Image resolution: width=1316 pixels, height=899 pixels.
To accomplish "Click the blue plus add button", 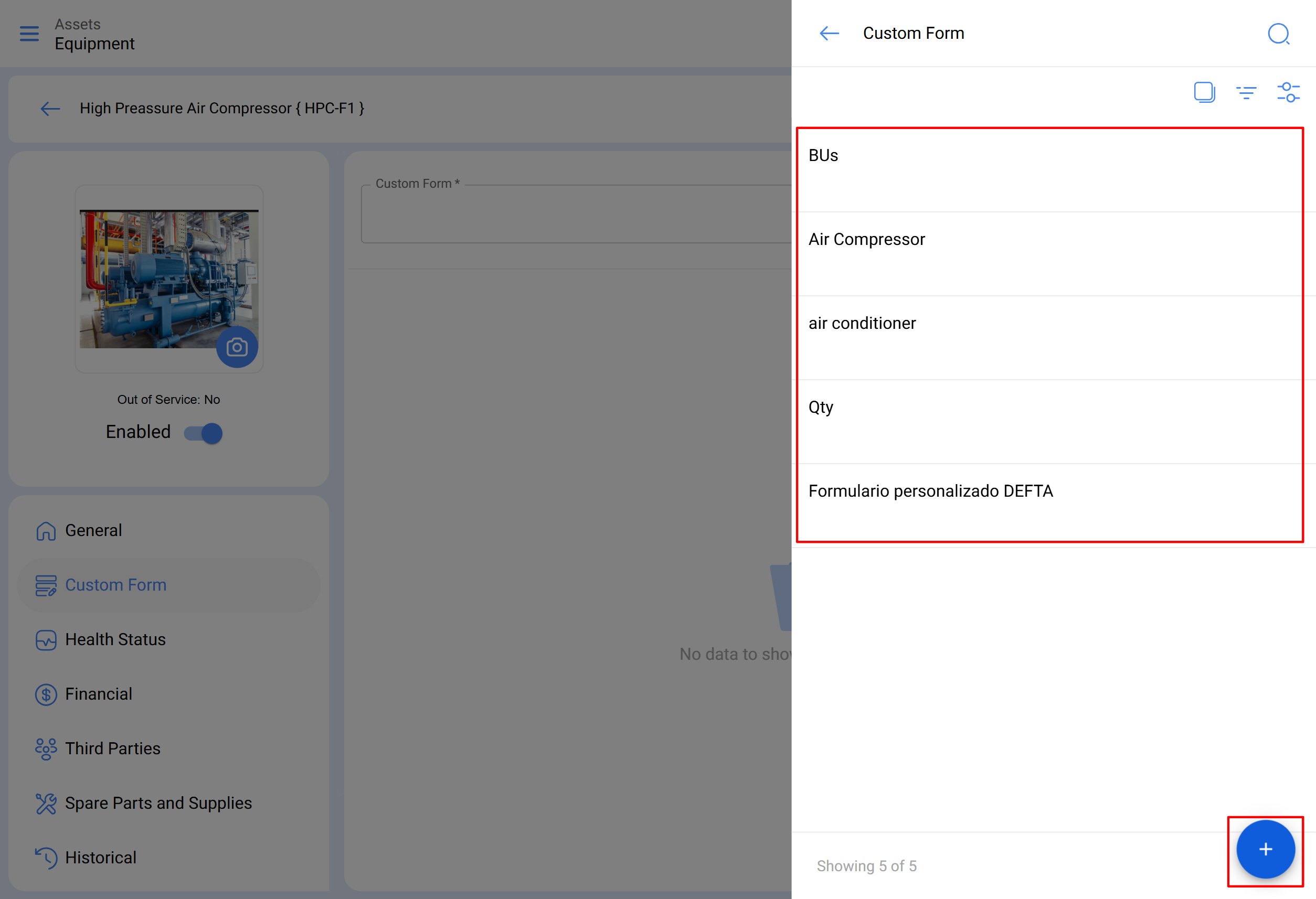I will 1265,849.
